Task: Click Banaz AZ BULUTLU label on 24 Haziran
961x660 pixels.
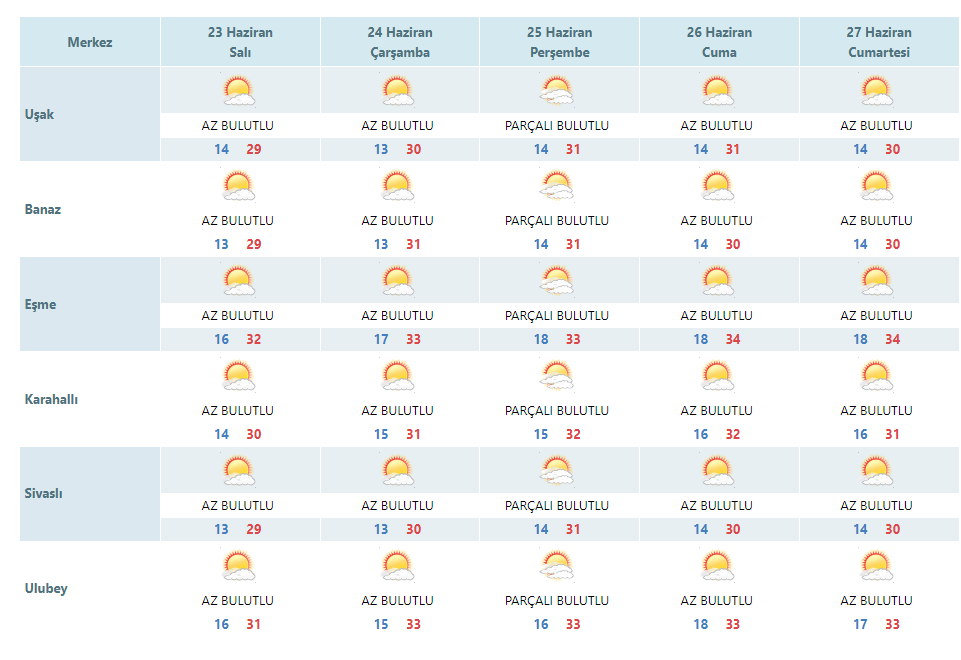Action: (398, 221)
